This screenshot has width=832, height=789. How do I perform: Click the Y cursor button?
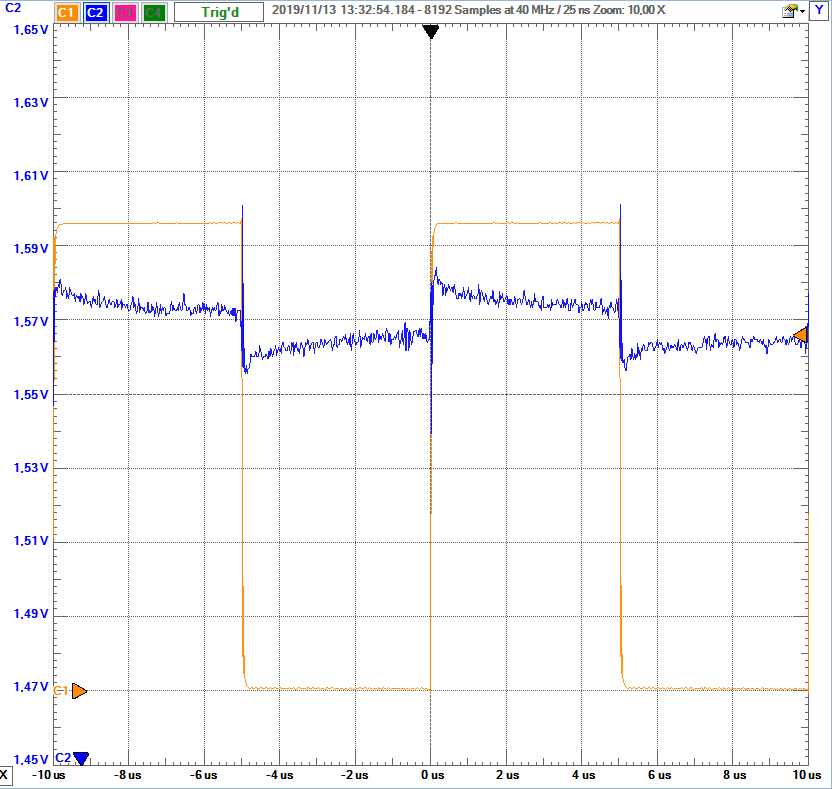coord(821,12)
